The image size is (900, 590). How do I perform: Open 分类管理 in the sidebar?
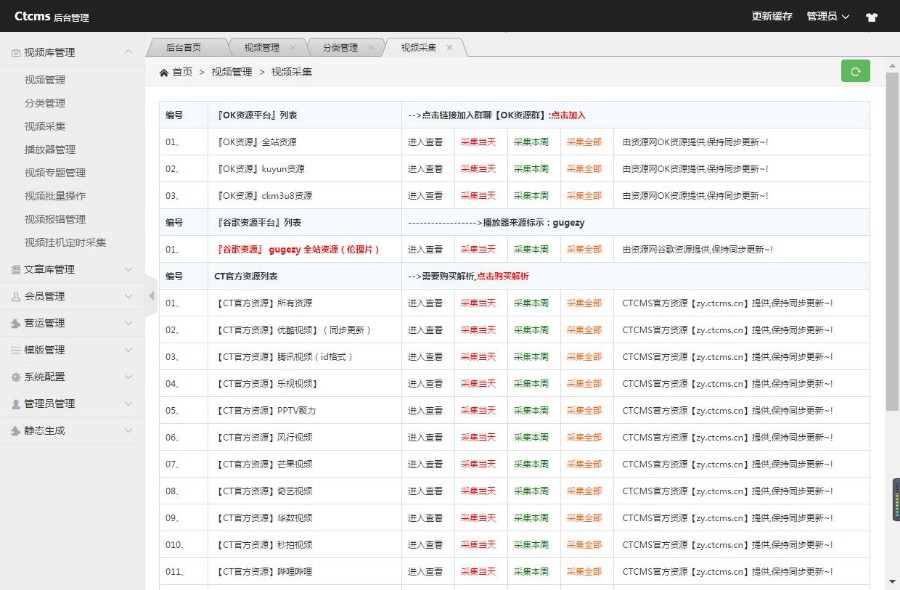(45, 103)
